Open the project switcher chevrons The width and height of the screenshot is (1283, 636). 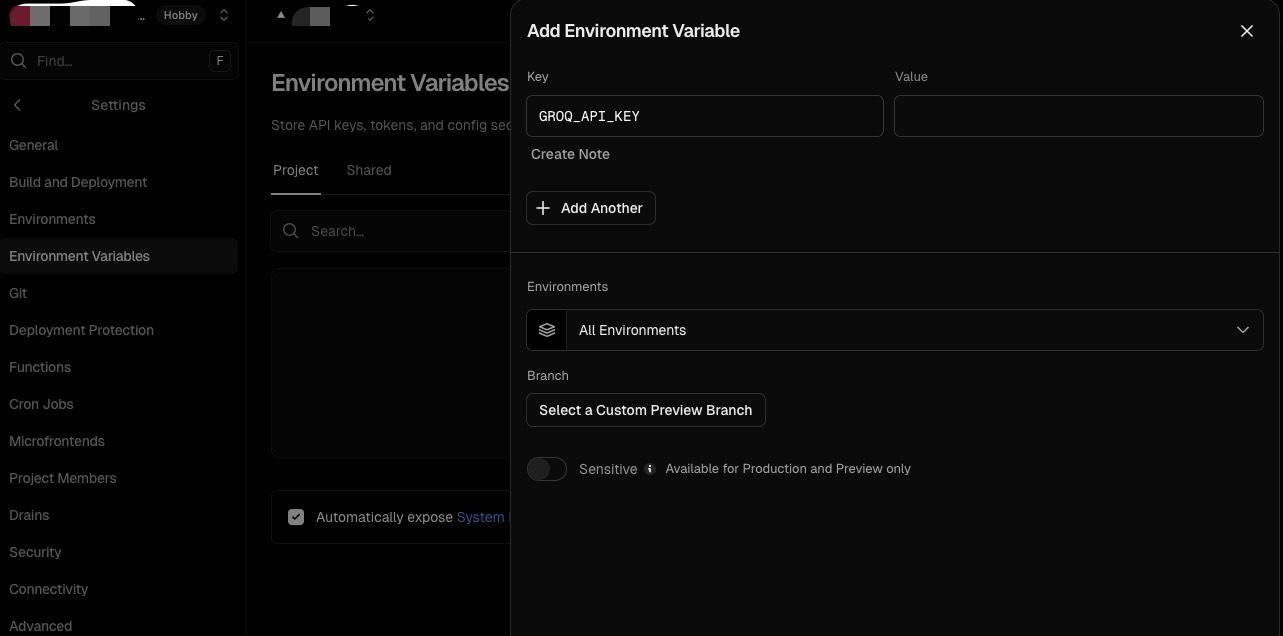pyautogui.click(x=370, y=15)
